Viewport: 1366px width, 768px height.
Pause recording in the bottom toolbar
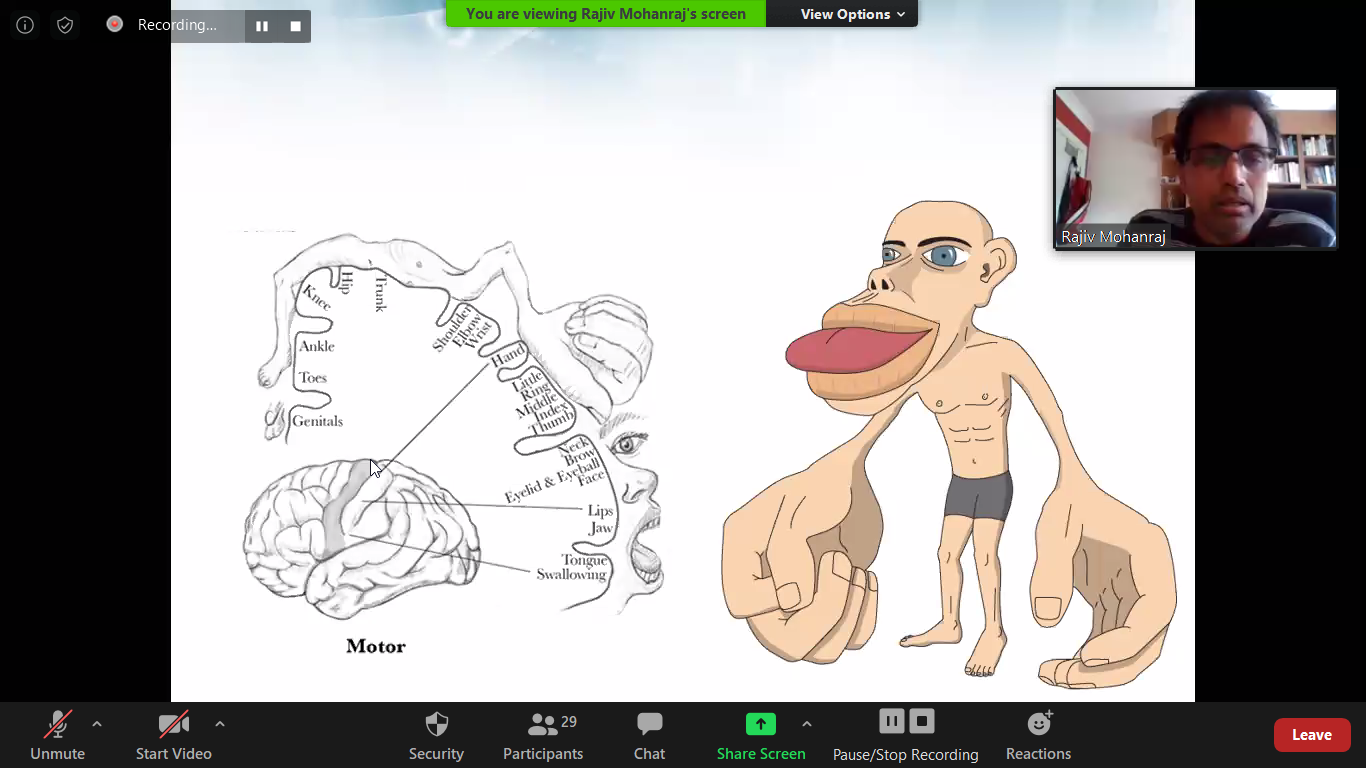coord(892,721)
